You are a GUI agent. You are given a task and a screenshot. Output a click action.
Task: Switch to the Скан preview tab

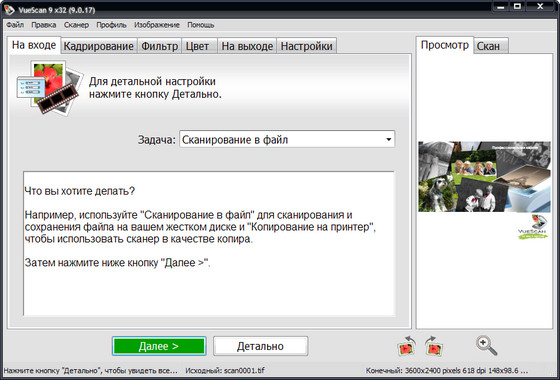[488, 46]
